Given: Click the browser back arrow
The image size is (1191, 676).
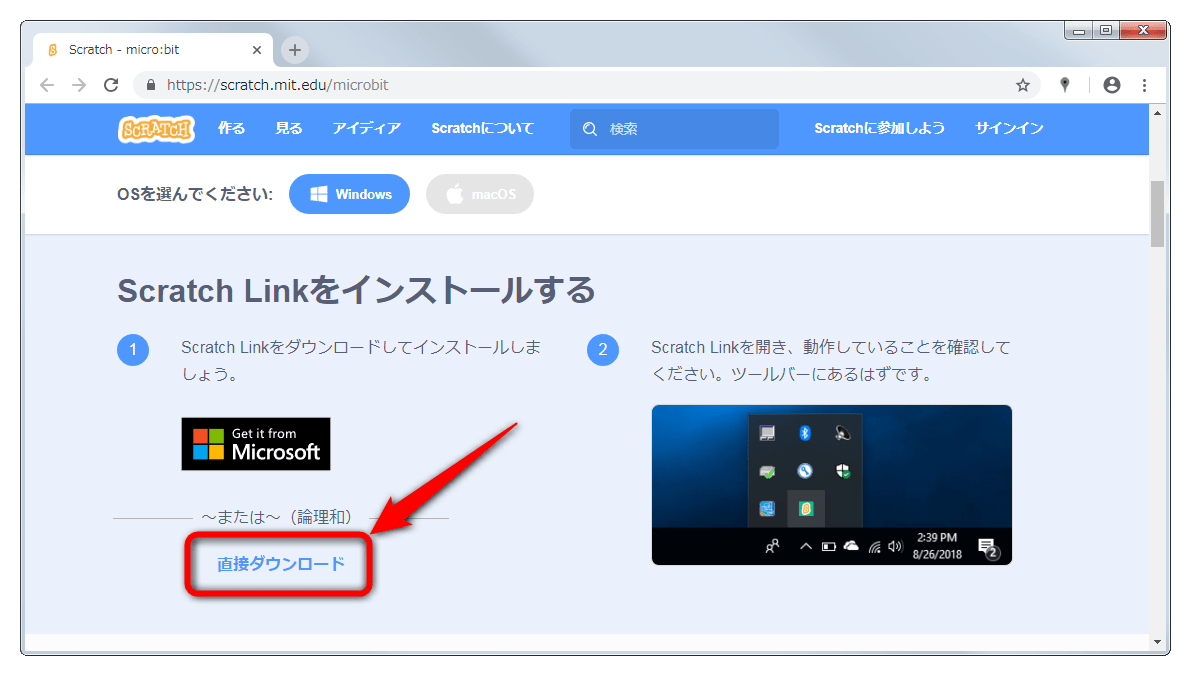Looking at the screenshot, I should pyautogui.click(x=47, y=86).
